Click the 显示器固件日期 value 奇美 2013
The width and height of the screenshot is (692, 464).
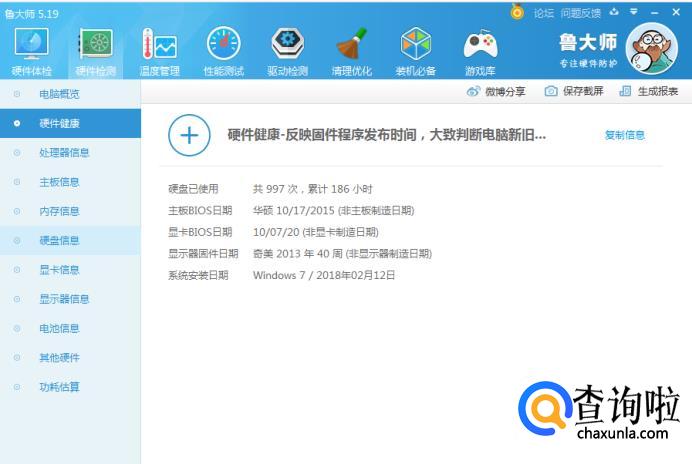(x=342, y=254)
